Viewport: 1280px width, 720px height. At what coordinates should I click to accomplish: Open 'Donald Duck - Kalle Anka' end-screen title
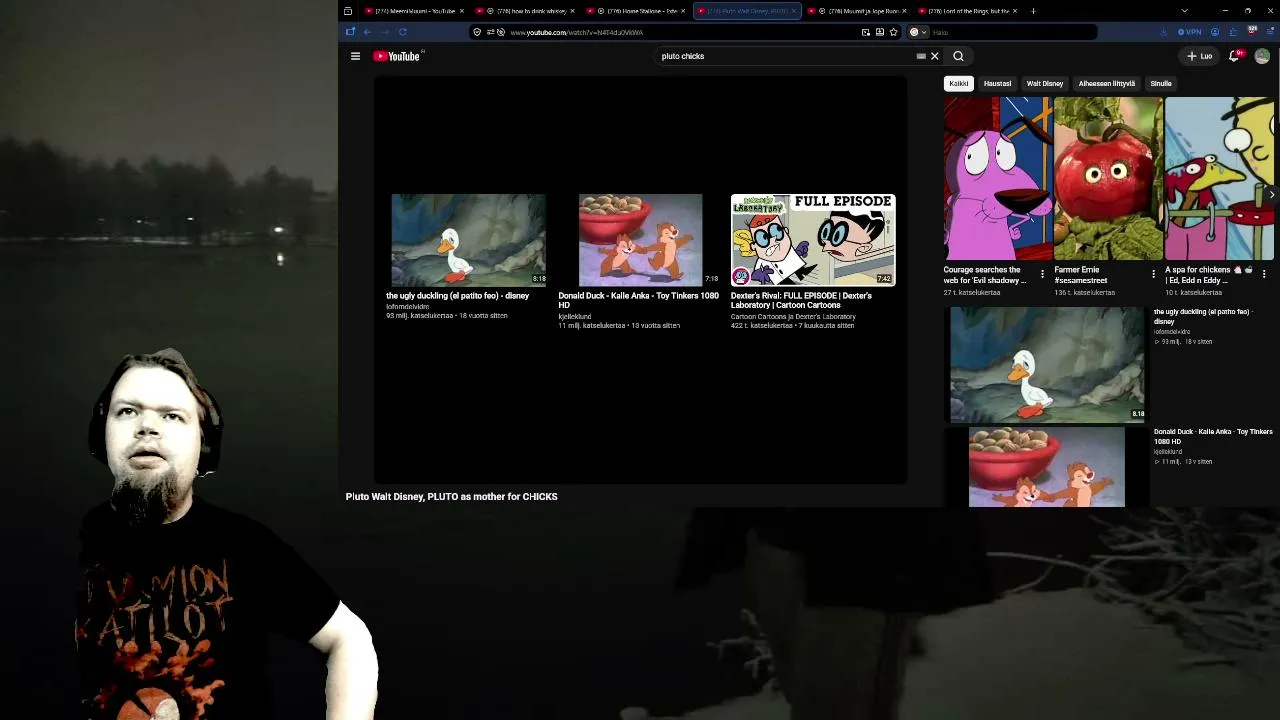638,300
